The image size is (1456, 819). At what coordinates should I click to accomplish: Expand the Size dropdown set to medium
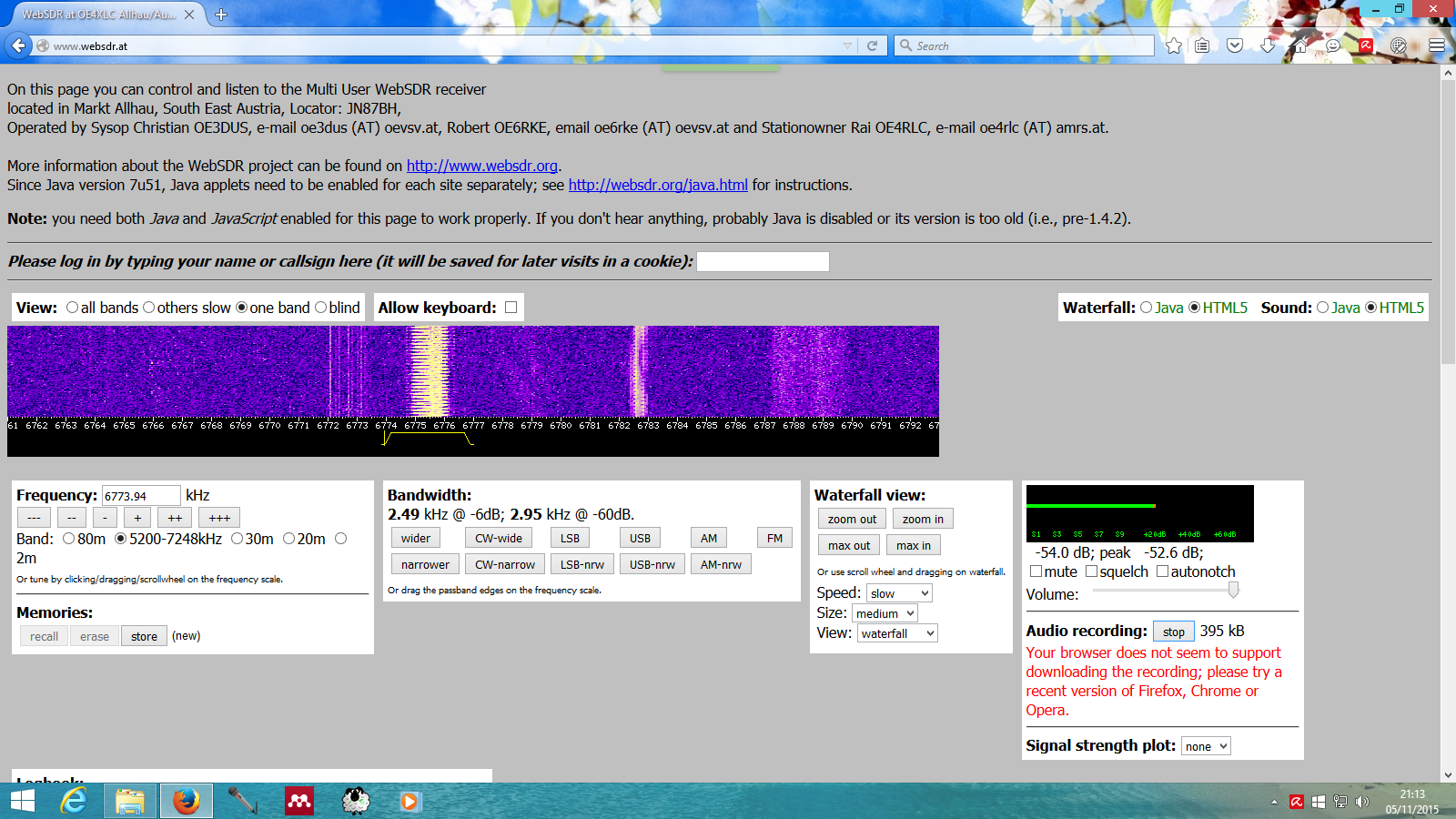tap(885, 613)
